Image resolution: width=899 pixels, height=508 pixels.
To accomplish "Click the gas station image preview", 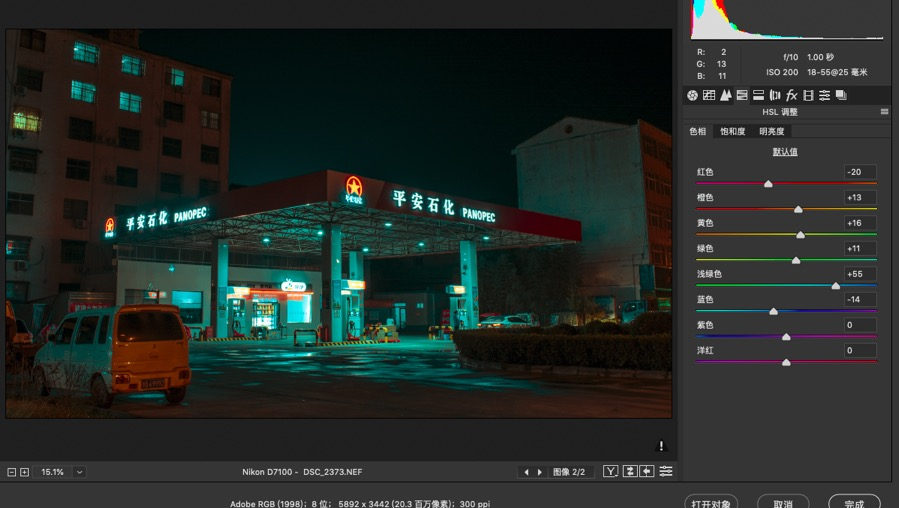I will tap(339, 224).
